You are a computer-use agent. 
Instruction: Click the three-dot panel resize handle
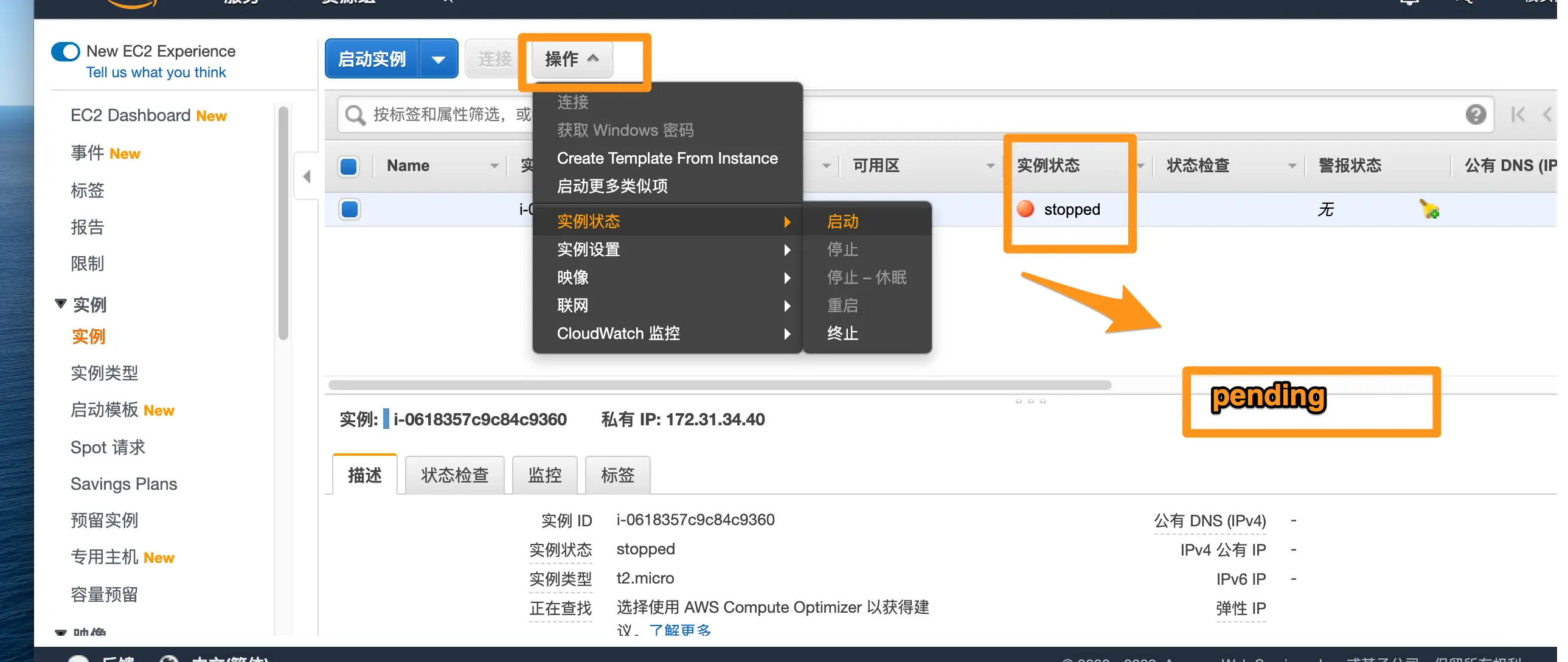(1030, 402)
